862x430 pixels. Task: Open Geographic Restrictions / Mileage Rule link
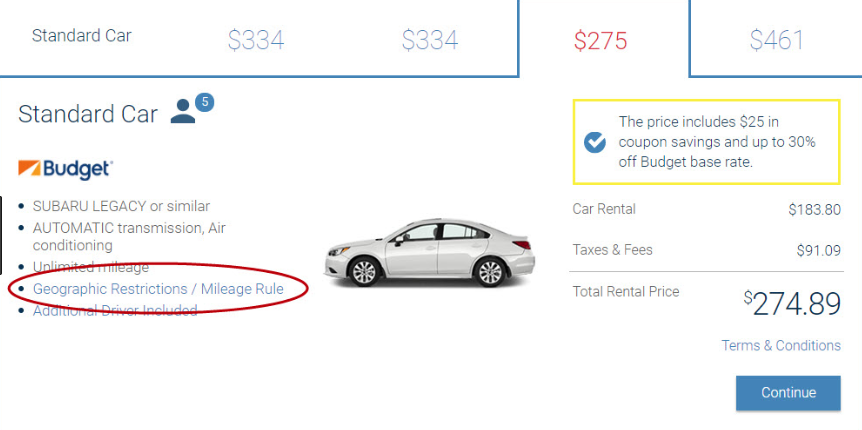158,289
